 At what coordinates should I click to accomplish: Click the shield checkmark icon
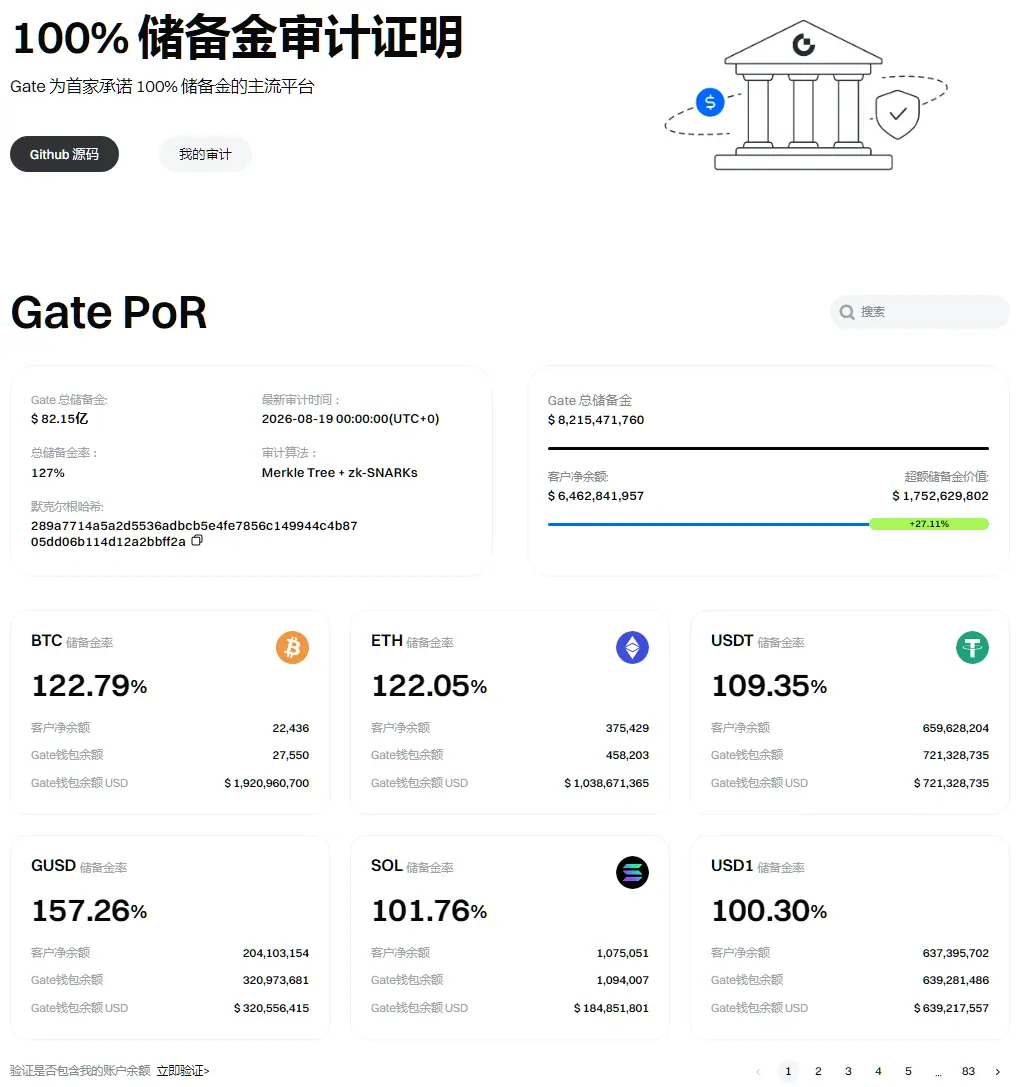897,114
